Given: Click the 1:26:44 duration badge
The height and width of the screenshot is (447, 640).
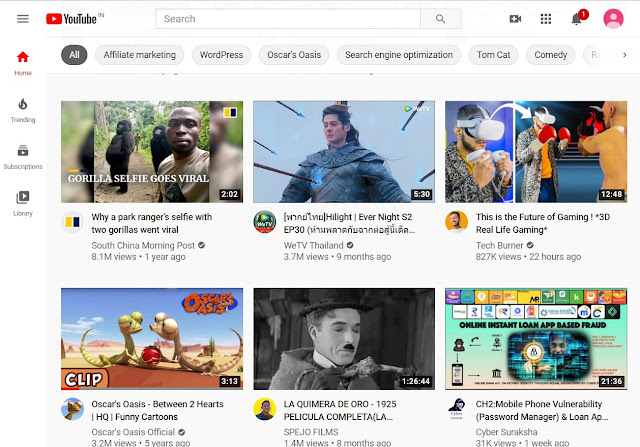Looking at the screenshot, I should pos(416,381).
